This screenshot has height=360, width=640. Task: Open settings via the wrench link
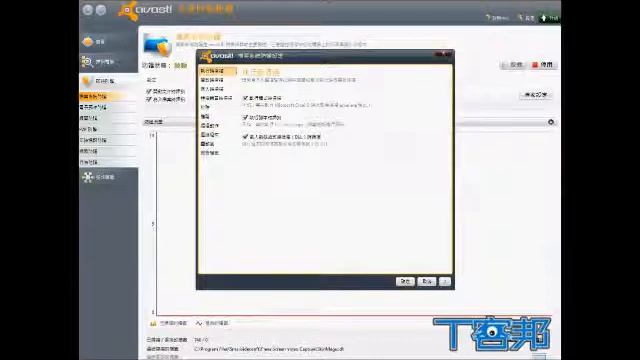click(526, 18)
